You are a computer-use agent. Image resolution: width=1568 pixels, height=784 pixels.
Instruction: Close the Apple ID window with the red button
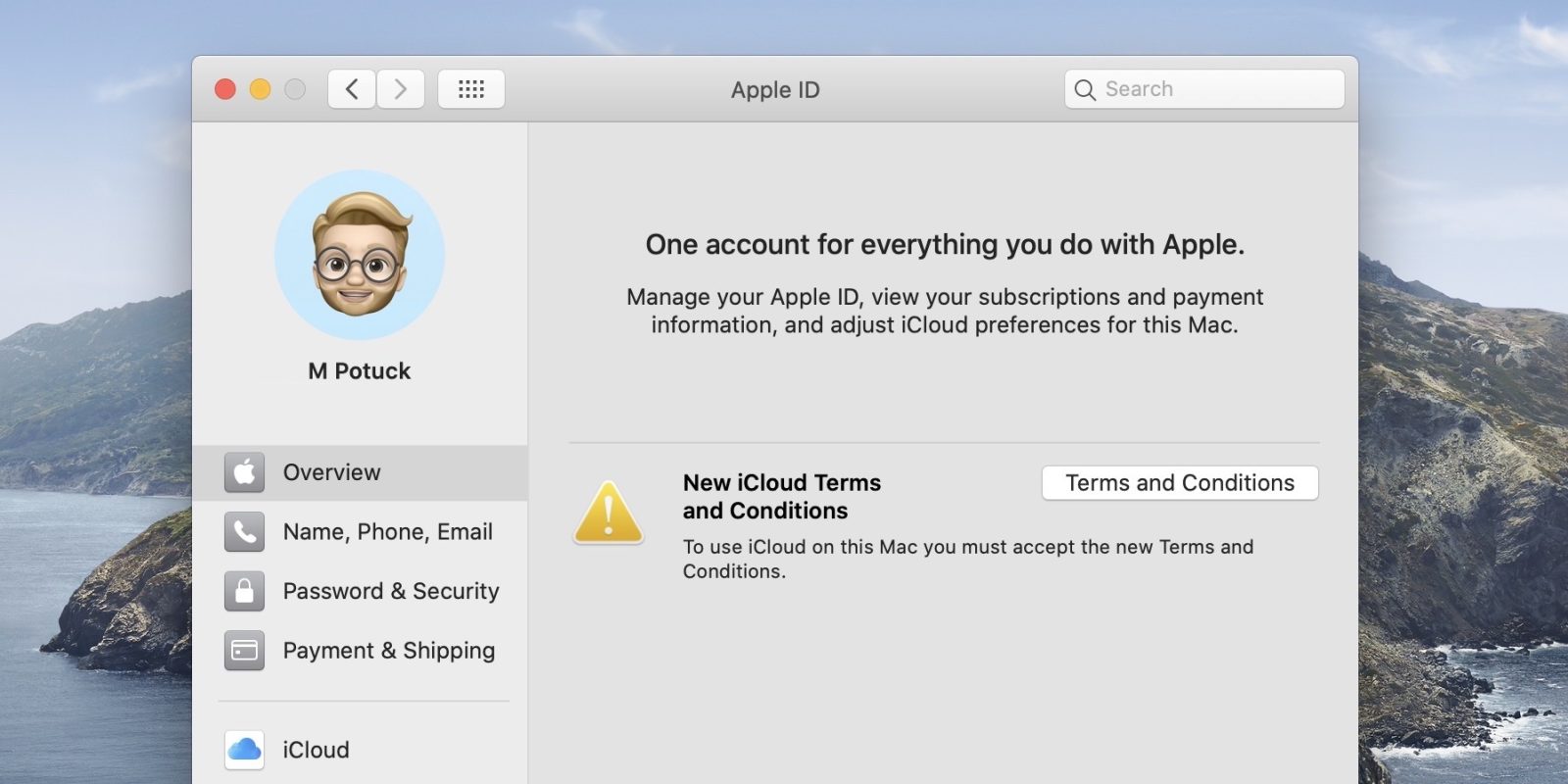(225, 89)
